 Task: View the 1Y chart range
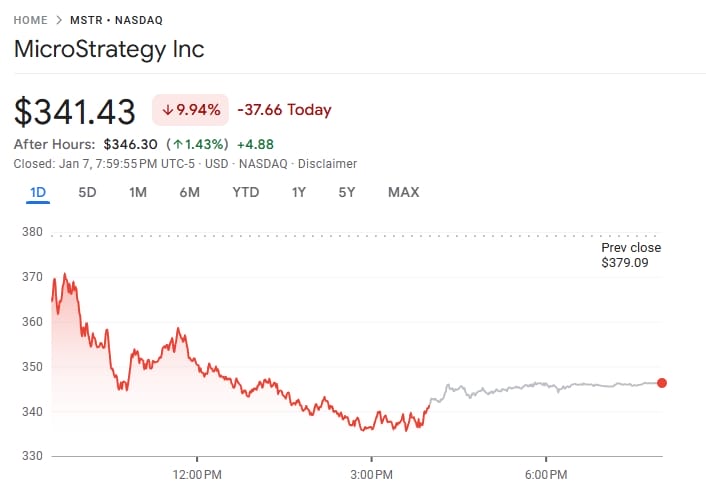pos(298,192)
